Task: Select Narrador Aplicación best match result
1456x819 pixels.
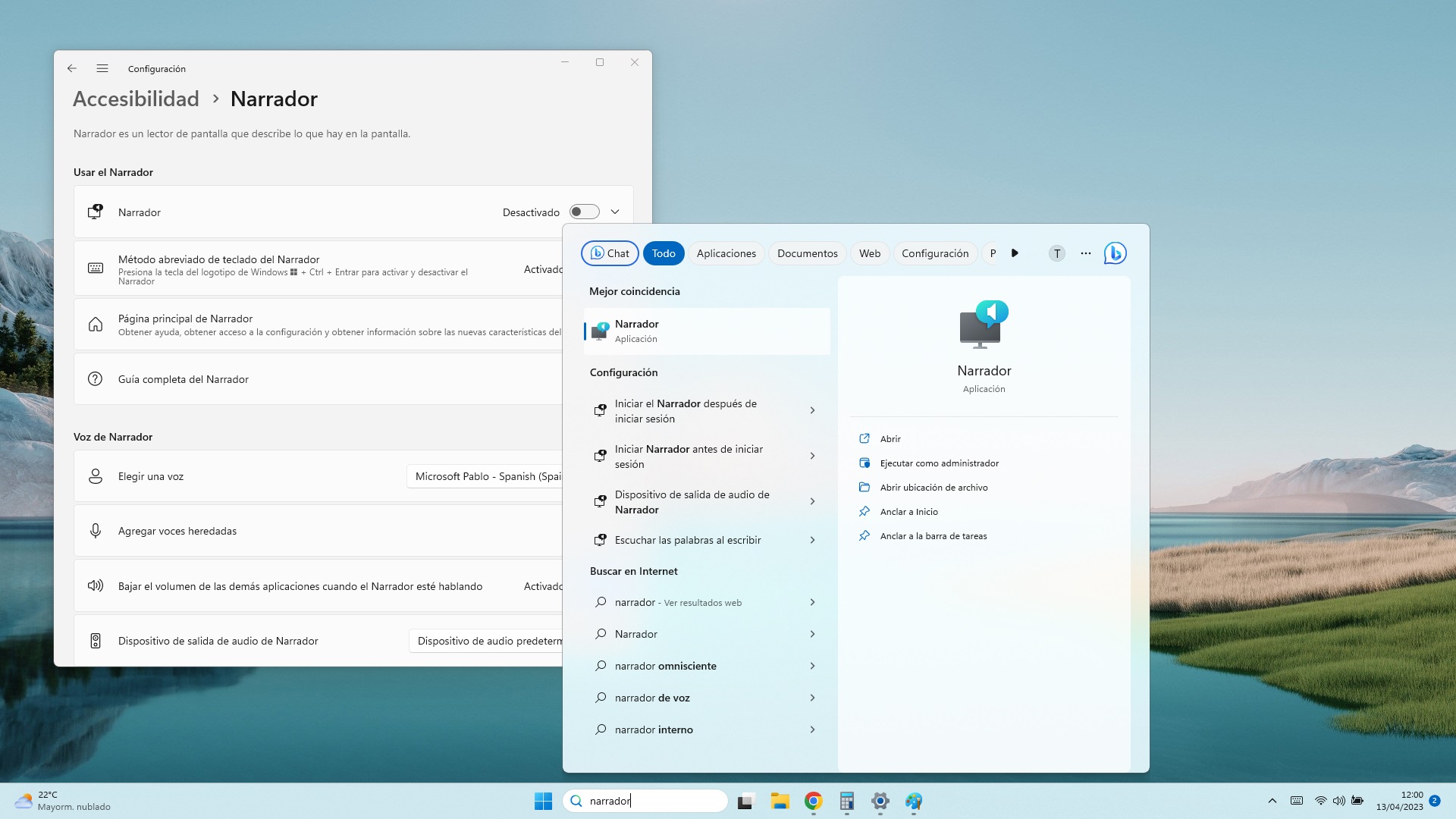Action: point(707,331)
